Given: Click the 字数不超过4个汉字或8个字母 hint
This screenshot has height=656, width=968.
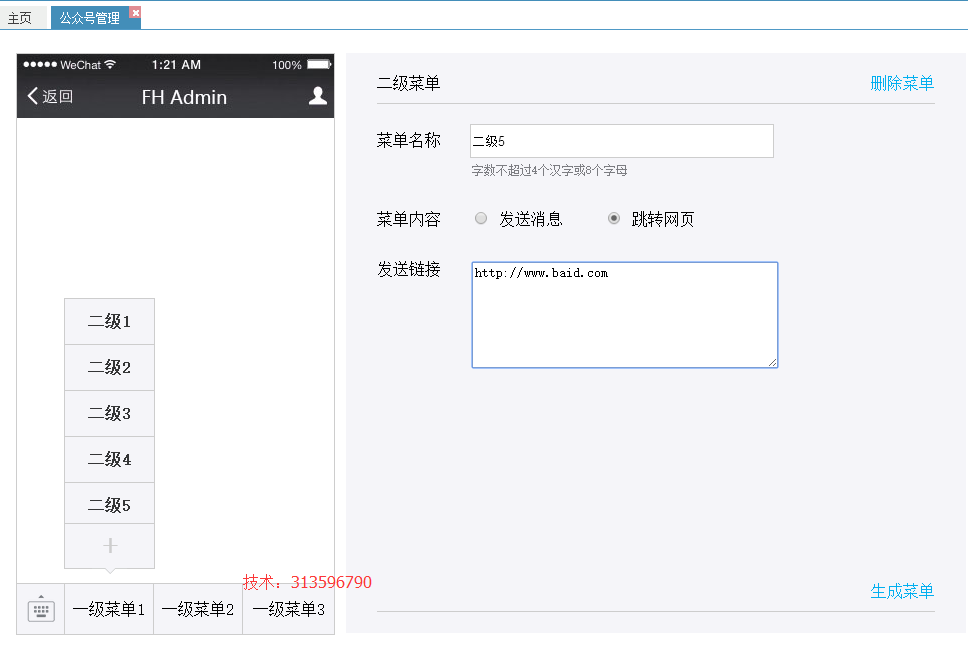Looking at the screenshot, I should (x=549, y=170).
